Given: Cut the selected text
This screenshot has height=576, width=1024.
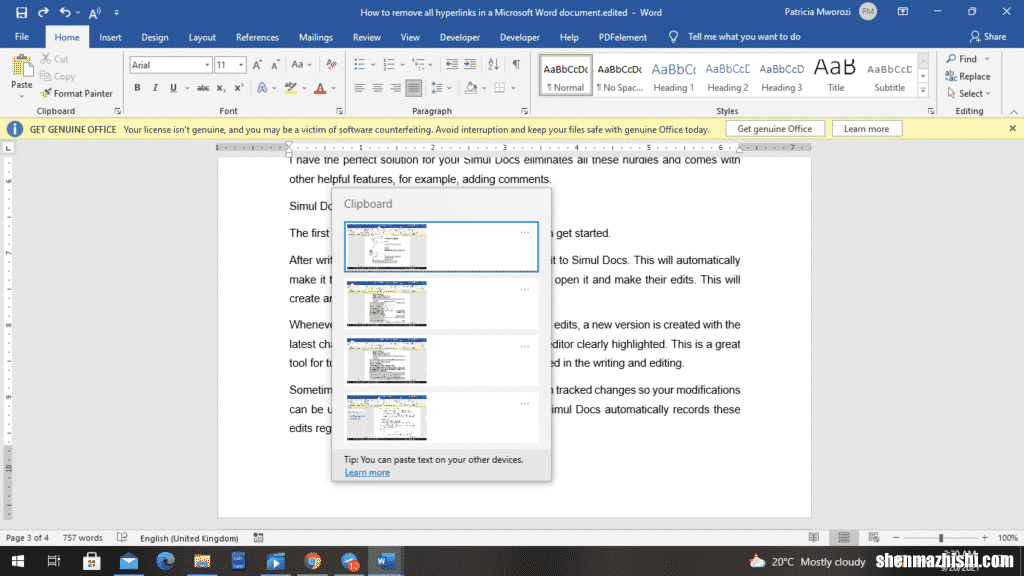Looking at the screenshot, I should pyautogui.click(x=55, y=59).
